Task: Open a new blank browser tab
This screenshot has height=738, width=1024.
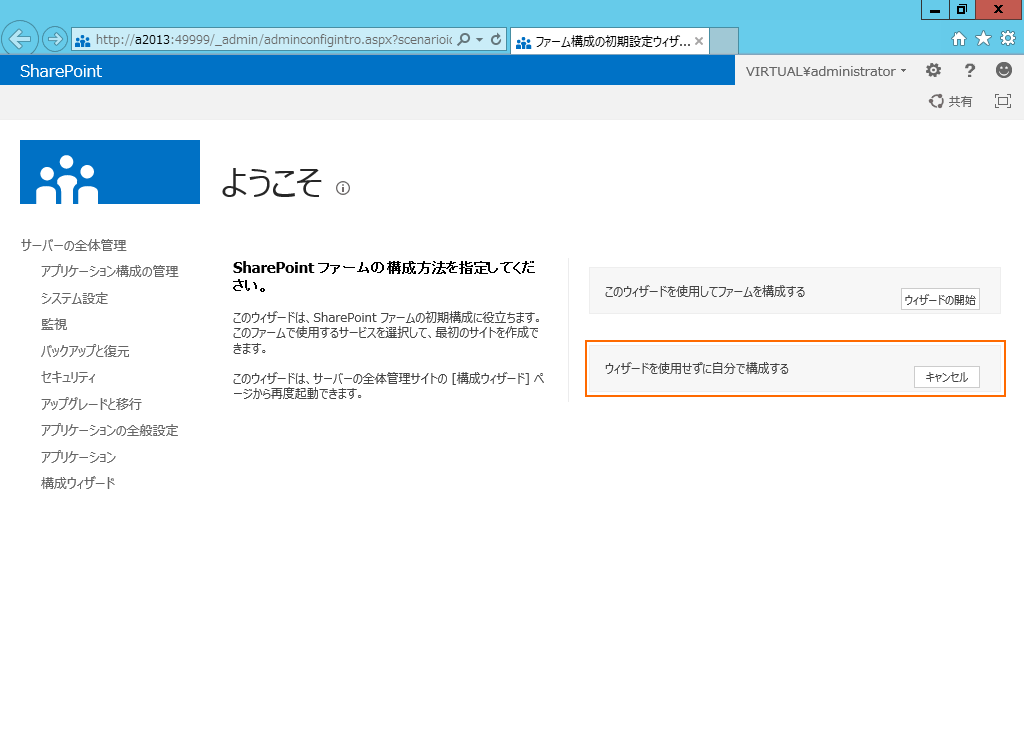Action: click(724, 40)
